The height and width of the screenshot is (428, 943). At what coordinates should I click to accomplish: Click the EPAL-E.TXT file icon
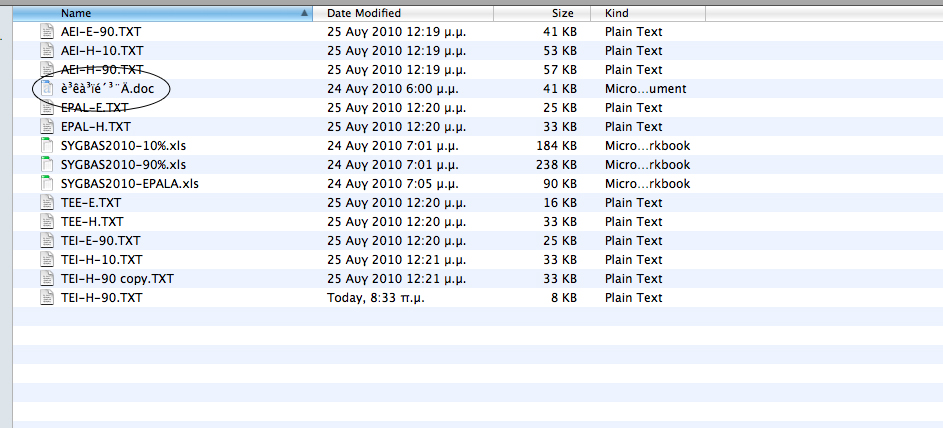tap(47, 108)
